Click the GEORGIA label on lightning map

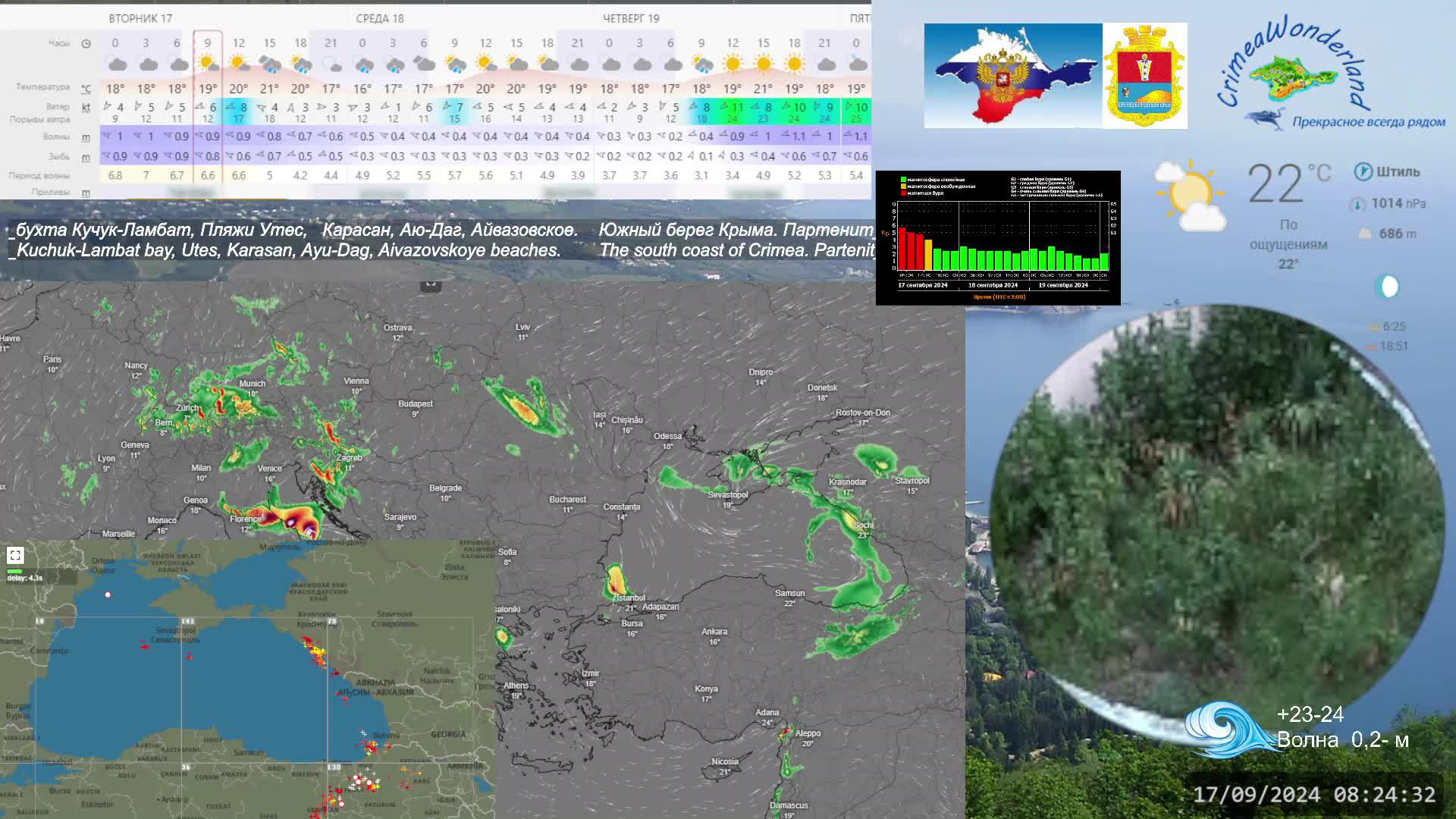[448, 734]
